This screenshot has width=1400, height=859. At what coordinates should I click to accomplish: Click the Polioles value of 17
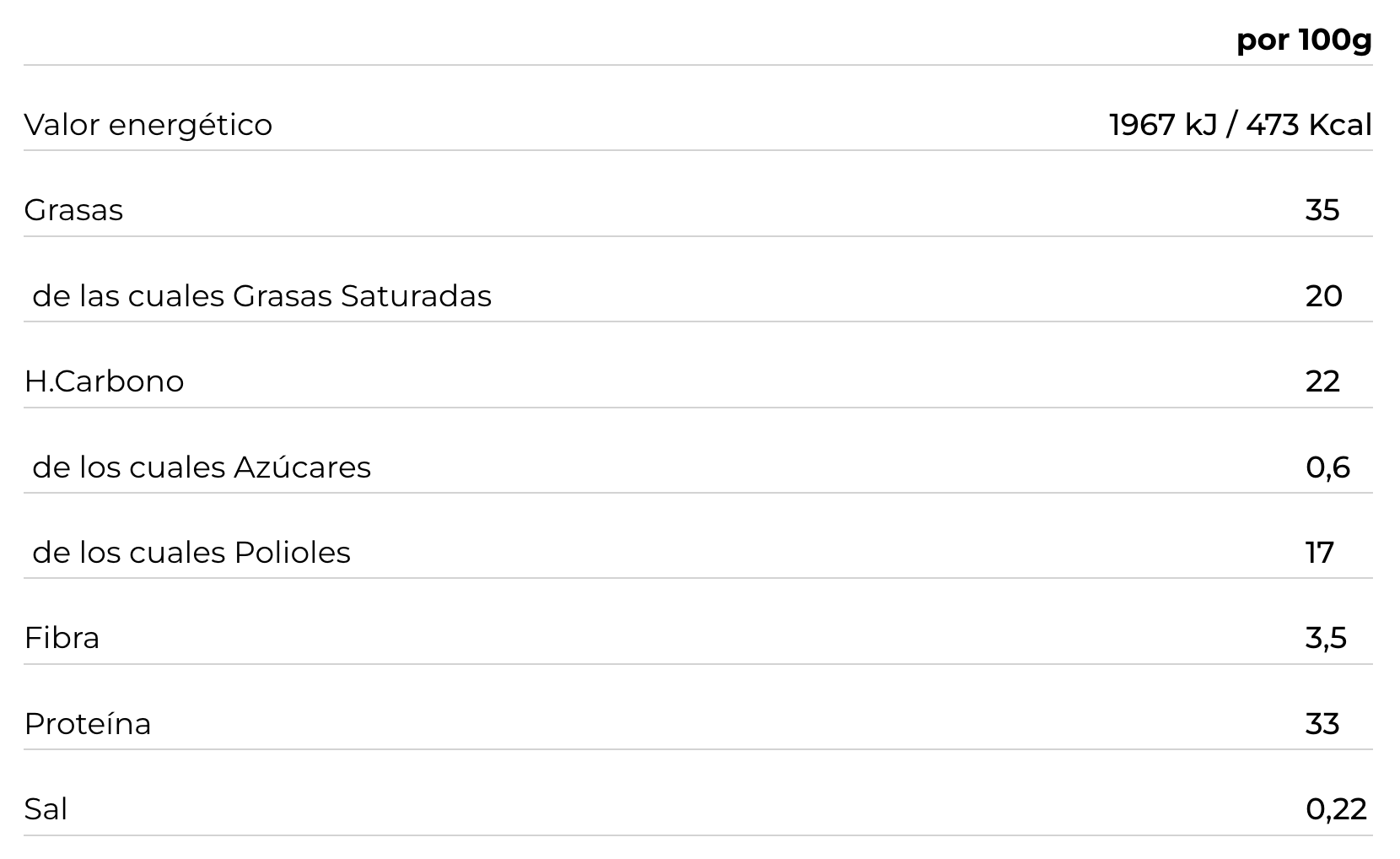click(x=1319, y=553)
